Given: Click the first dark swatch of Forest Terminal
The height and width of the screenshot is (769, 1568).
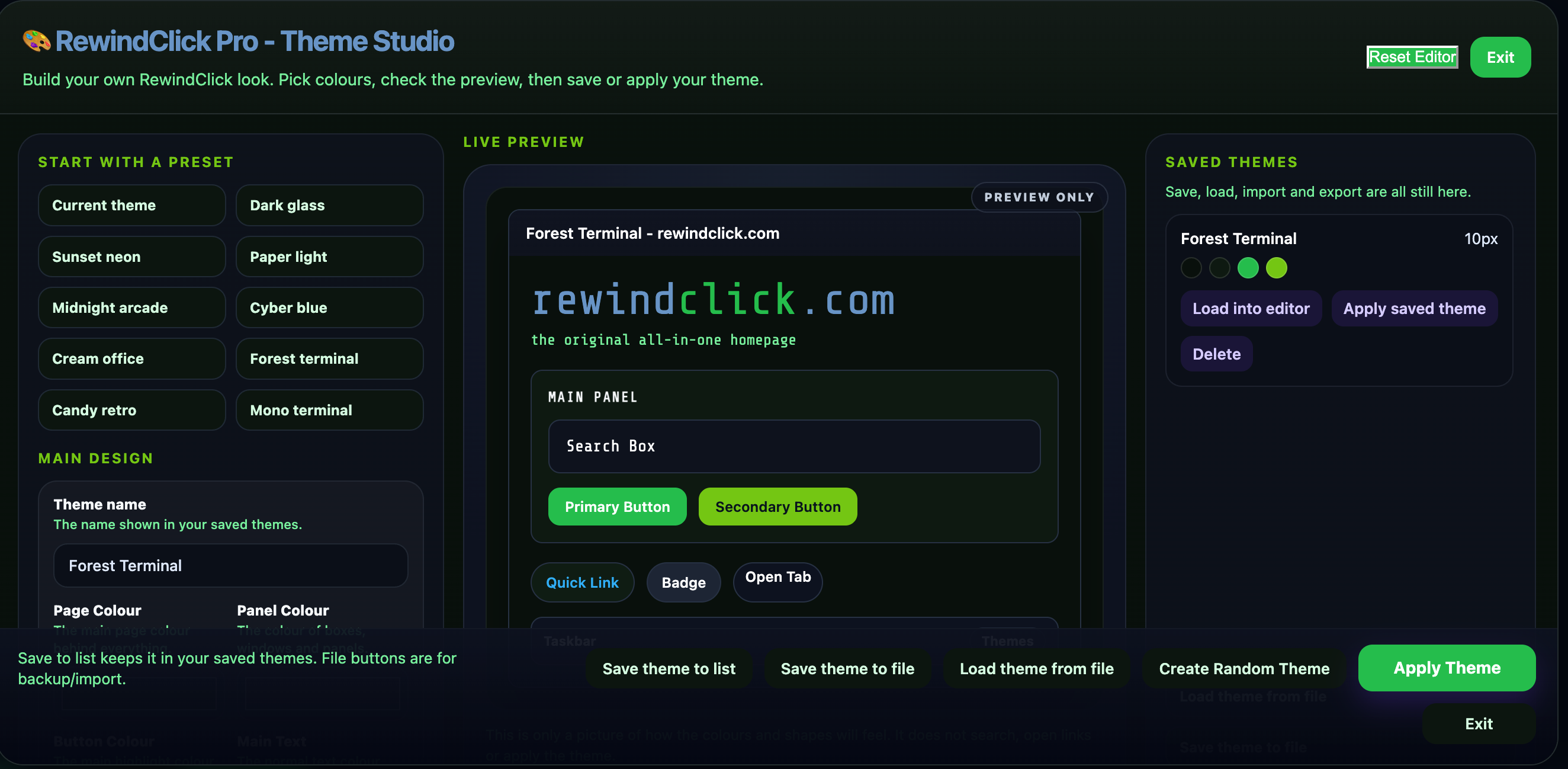Looking at the screenshot, I should point(1191,268).
